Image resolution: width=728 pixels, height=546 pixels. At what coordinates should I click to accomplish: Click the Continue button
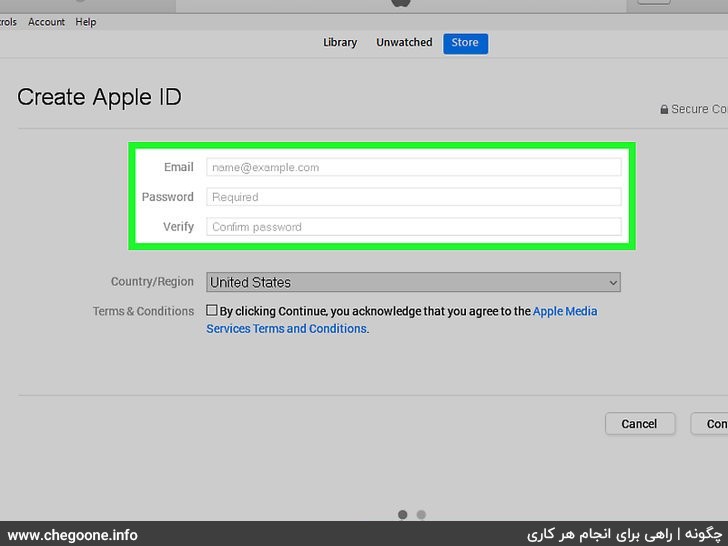click(710, 424)
